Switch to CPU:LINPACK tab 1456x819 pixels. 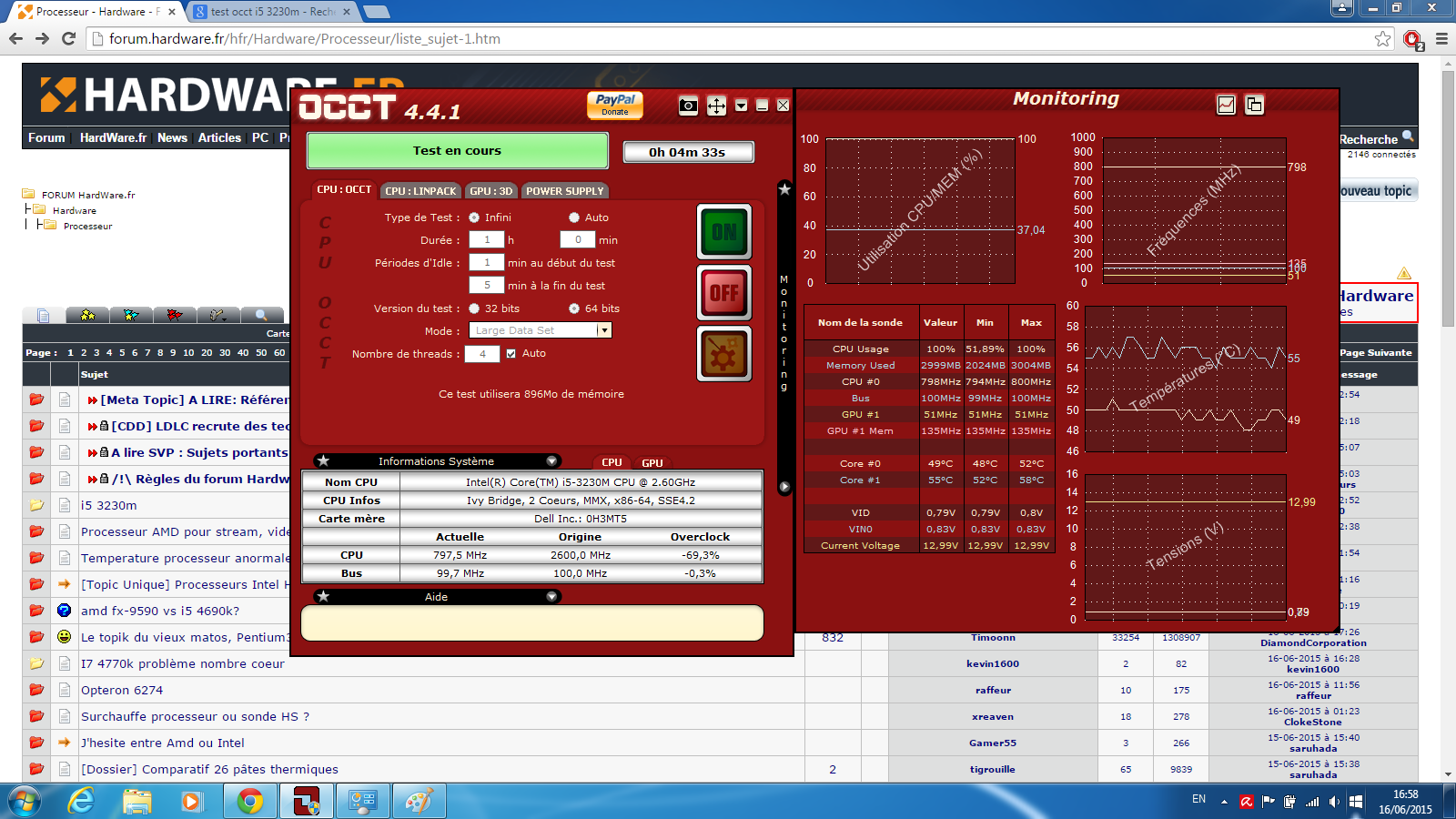[x=420, y=191]
